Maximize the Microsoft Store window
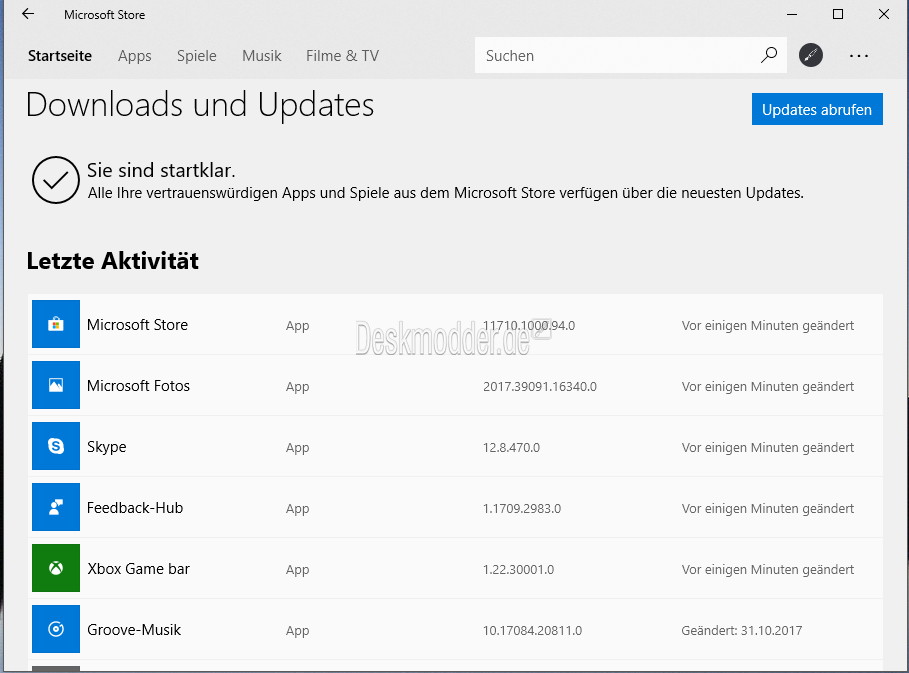The image size is (909, 673). point(838,14)
